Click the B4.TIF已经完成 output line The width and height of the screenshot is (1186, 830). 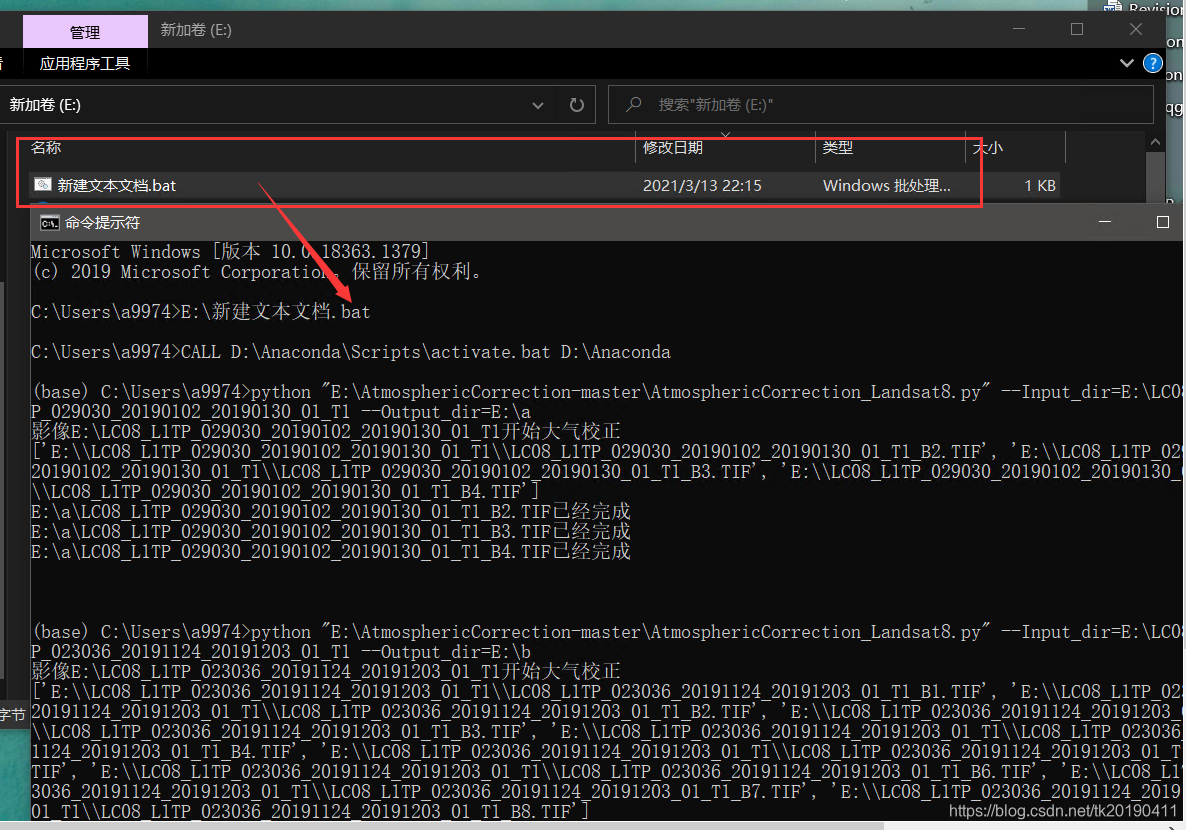(331, 552)
